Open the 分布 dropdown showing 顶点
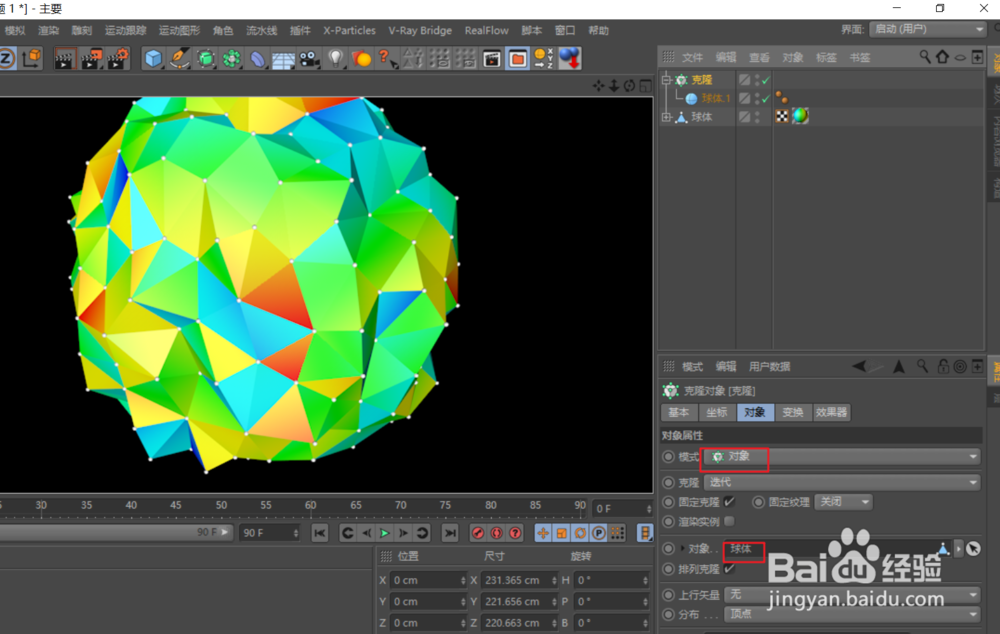This screenshot has height=634, width=1000. pos(852,614)
